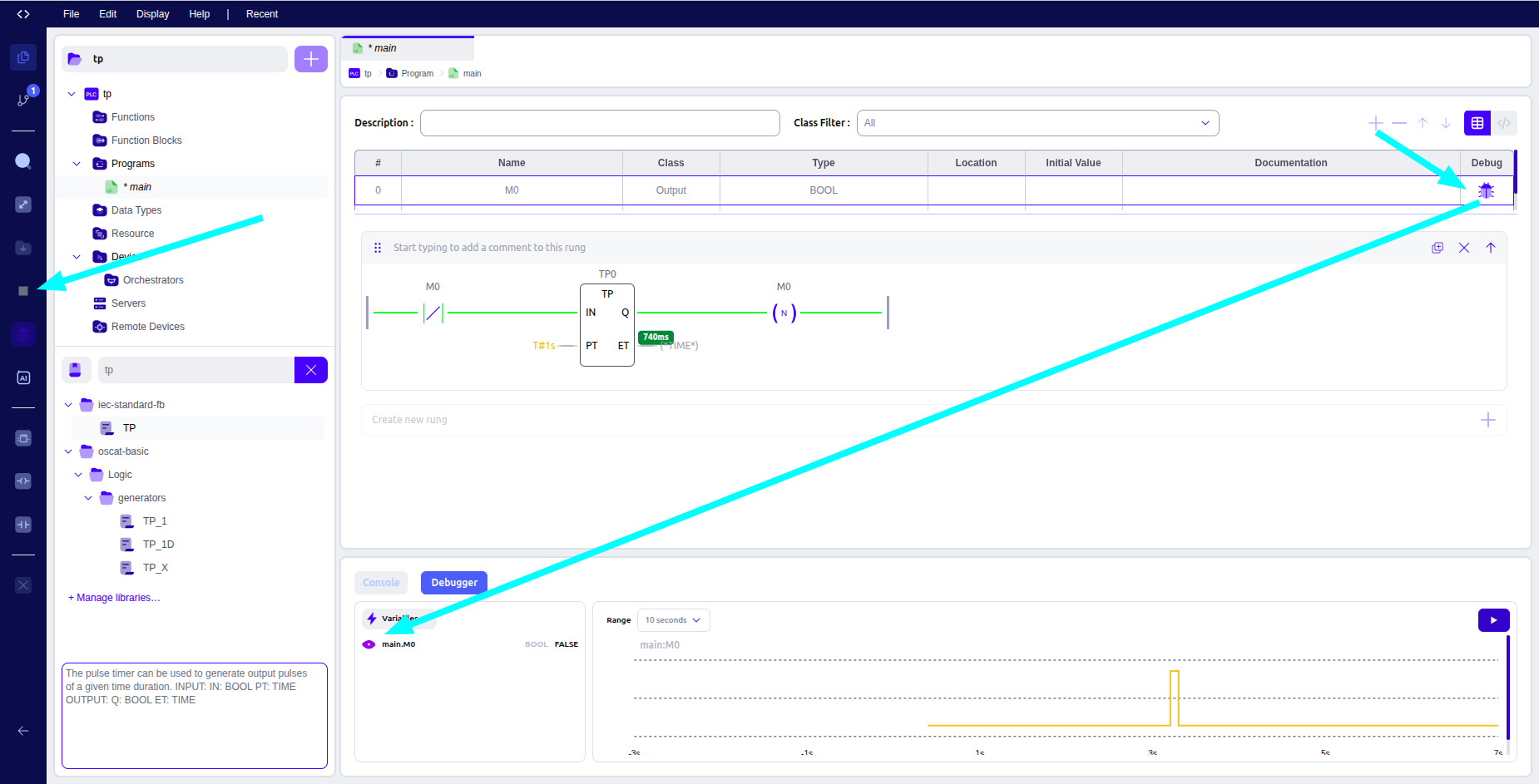1539x784 pixels.
Task: Collapse the oscat-basic library chevron
Action: [68, 451]
